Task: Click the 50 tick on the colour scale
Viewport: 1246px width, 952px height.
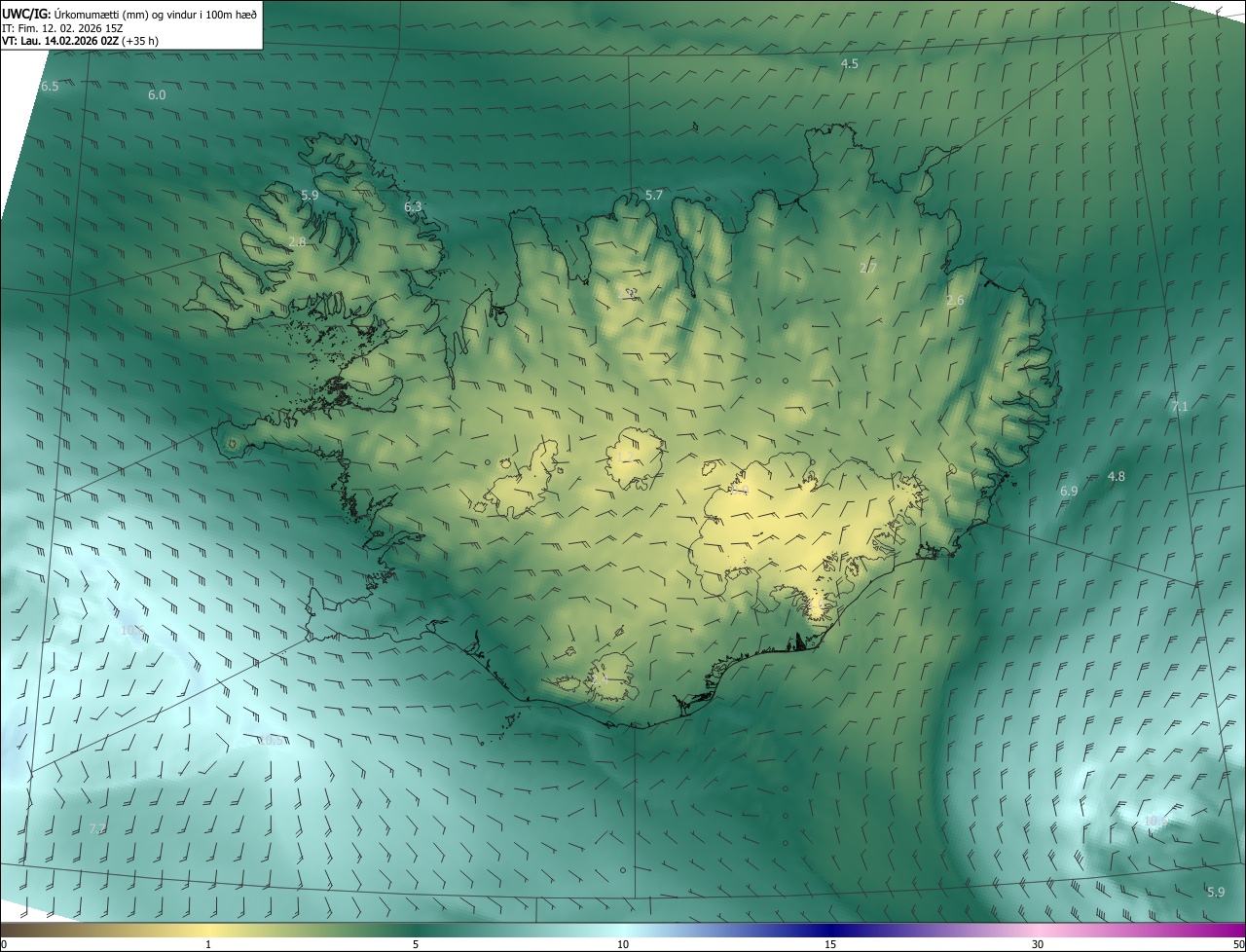Action: tap(1238, 944)
